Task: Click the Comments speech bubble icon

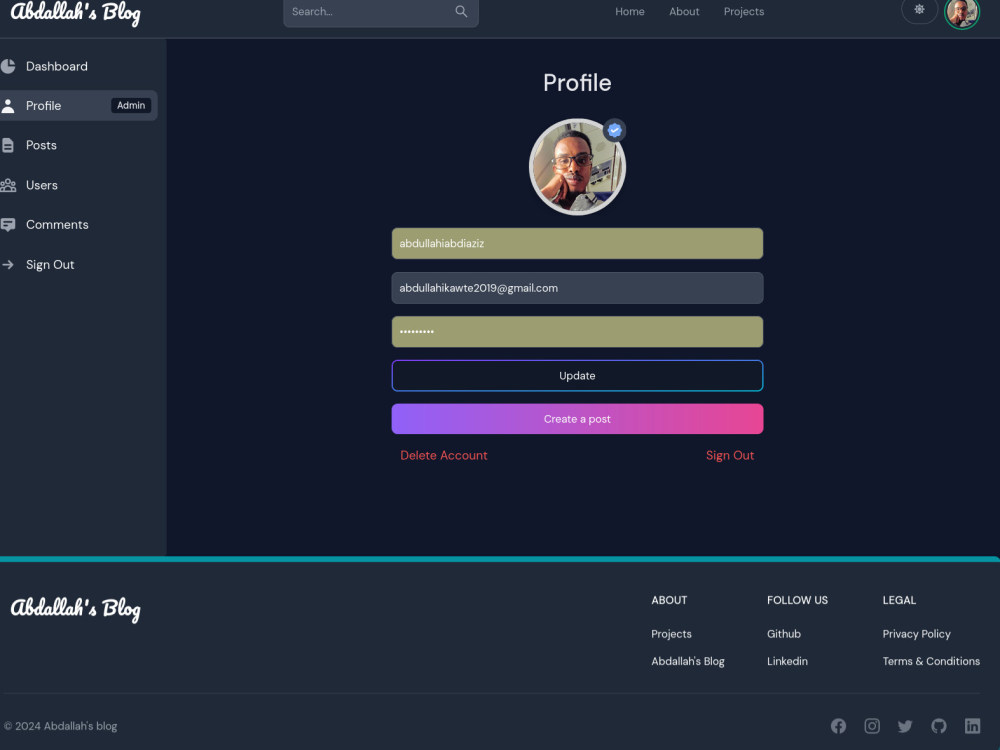Action: 8,225
